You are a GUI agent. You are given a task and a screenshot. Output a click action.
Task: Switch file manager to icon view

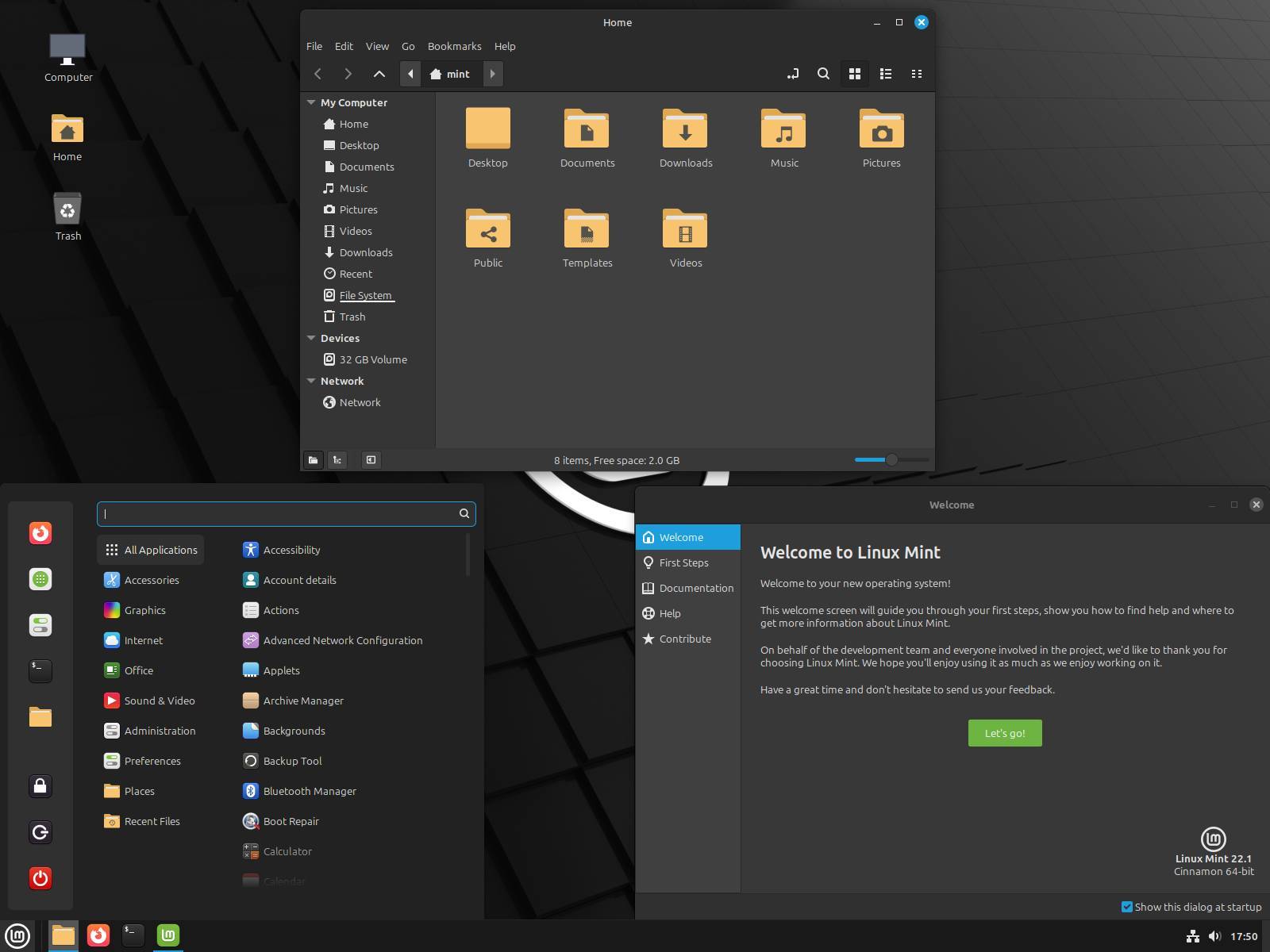(855, 74)
